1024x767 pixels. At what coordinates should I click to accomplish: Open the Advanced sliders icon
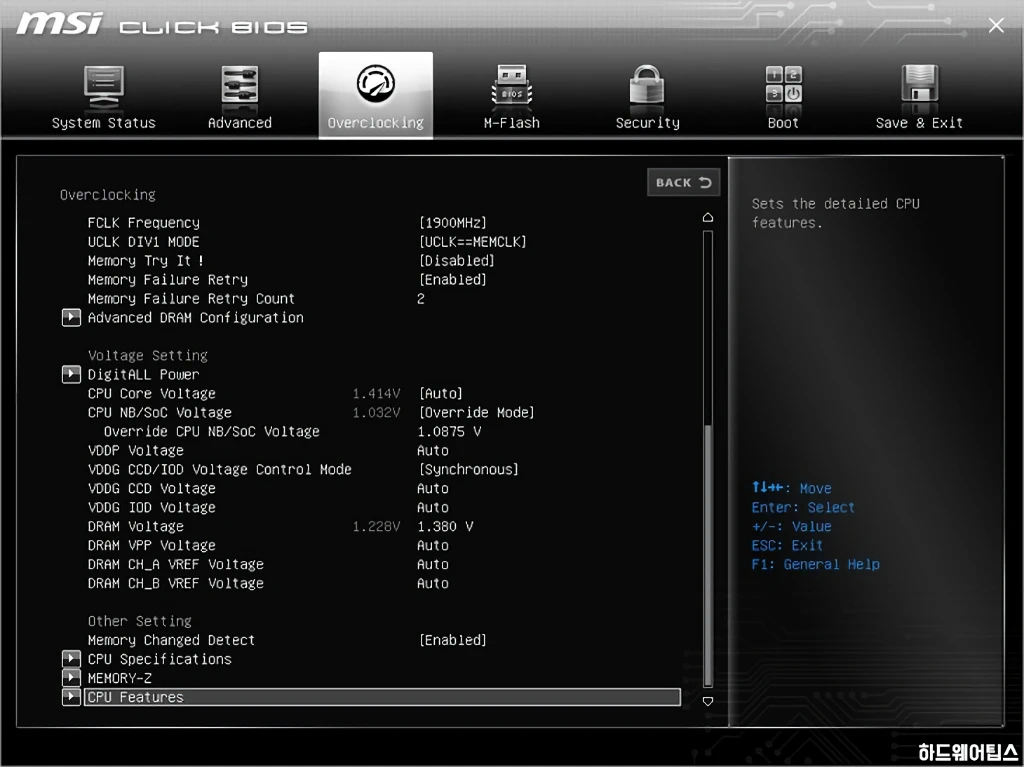240,85
